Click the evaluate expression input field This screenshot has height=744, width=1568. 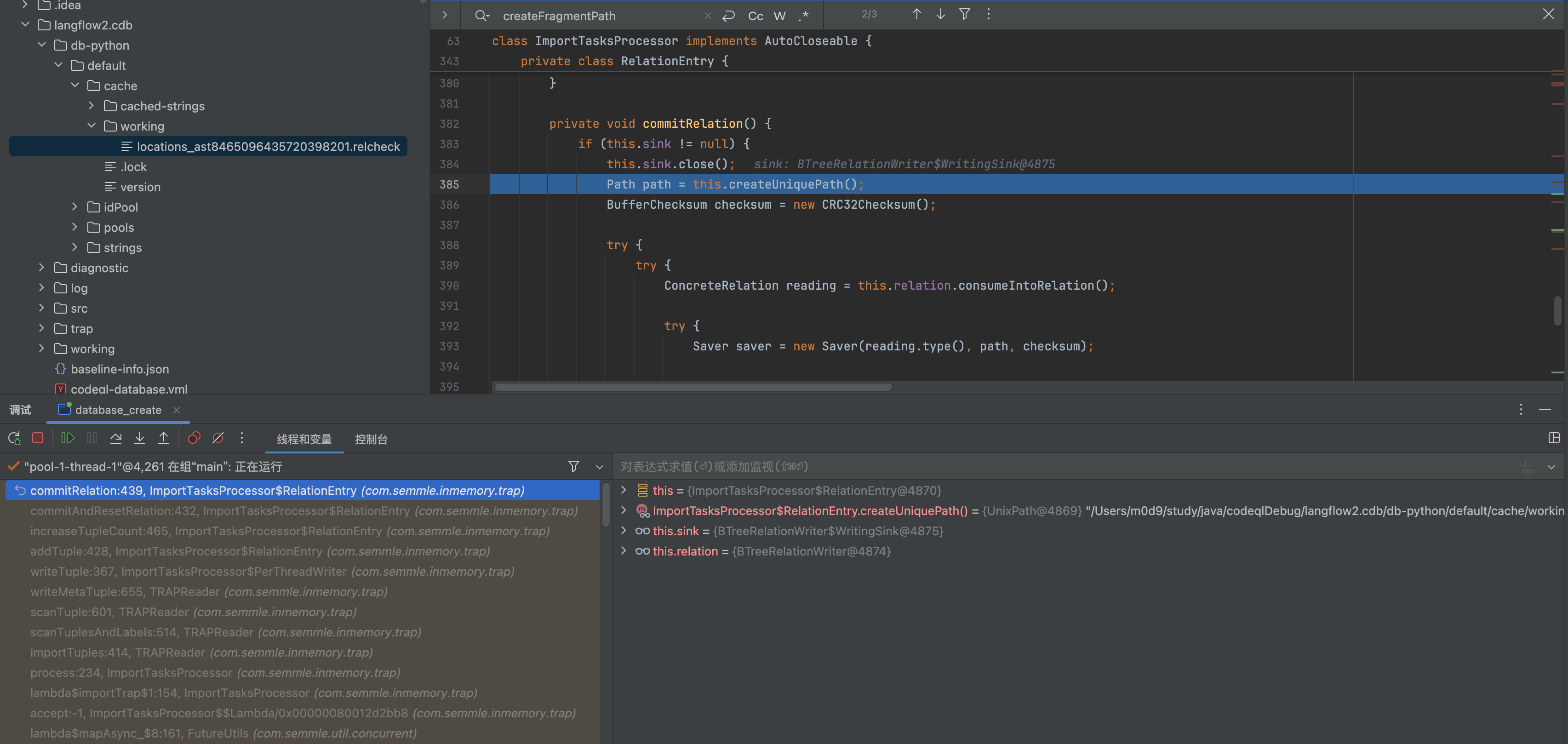[x=1065, y=467]
